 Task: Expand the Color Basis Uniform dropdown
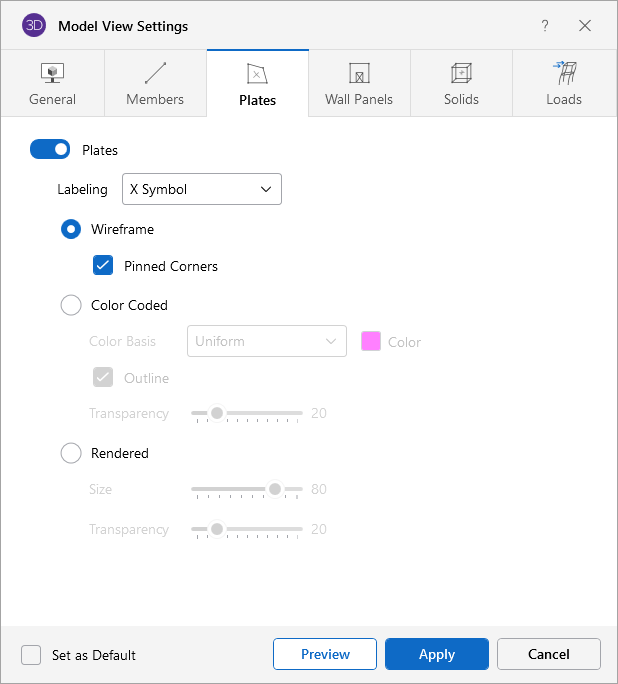[267, 341]
